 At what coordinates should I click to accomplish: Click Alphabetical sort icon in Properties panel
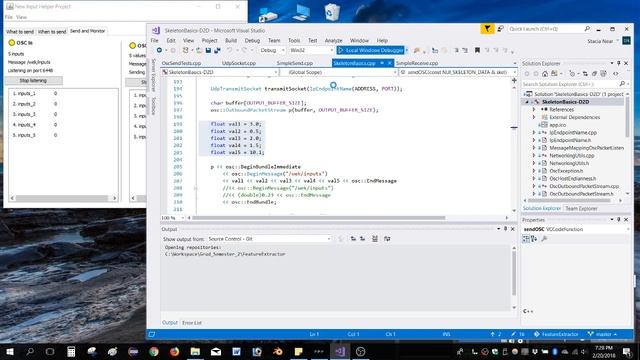pos(534,239)
